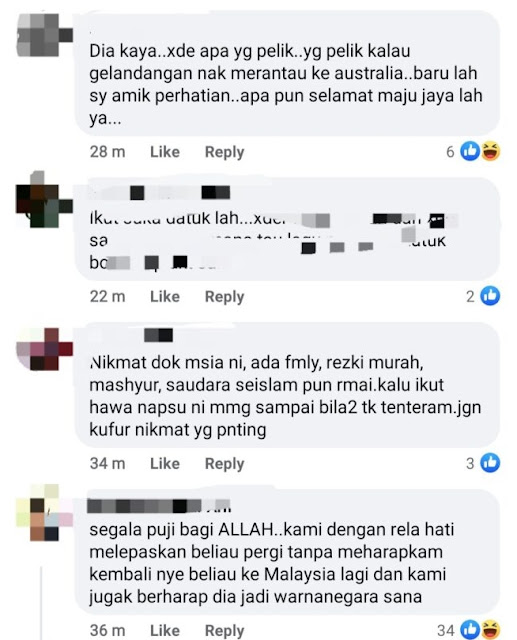Like the 36 m comment
Viewport: 517px width, 640px height.
click(x=165, y=630)
